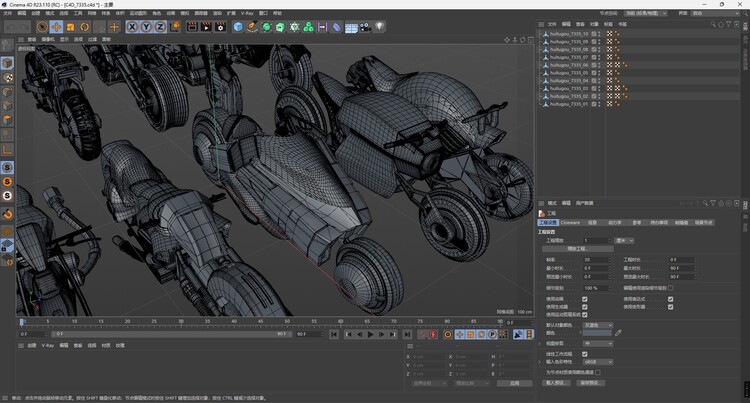Viewport: 750px width, 403px height.
Task: Open the 摄像机 viewport menu
Action: pyautogui.click(x=48, y=39)
